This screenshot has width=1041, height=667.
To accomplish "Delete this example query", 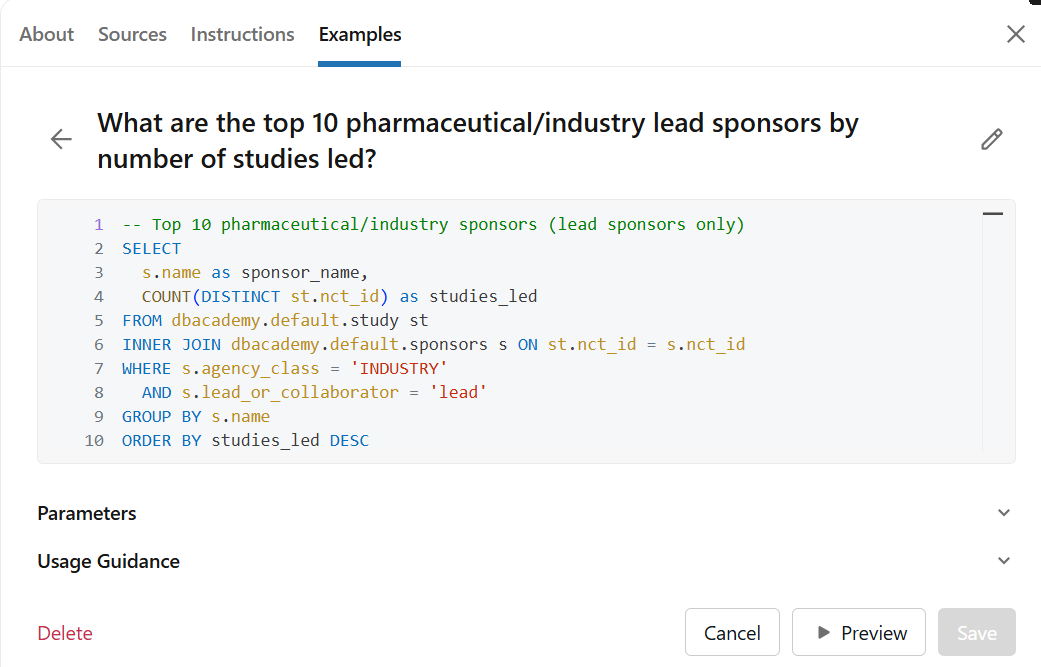I will pyautogui.click(x=65, y=633).
